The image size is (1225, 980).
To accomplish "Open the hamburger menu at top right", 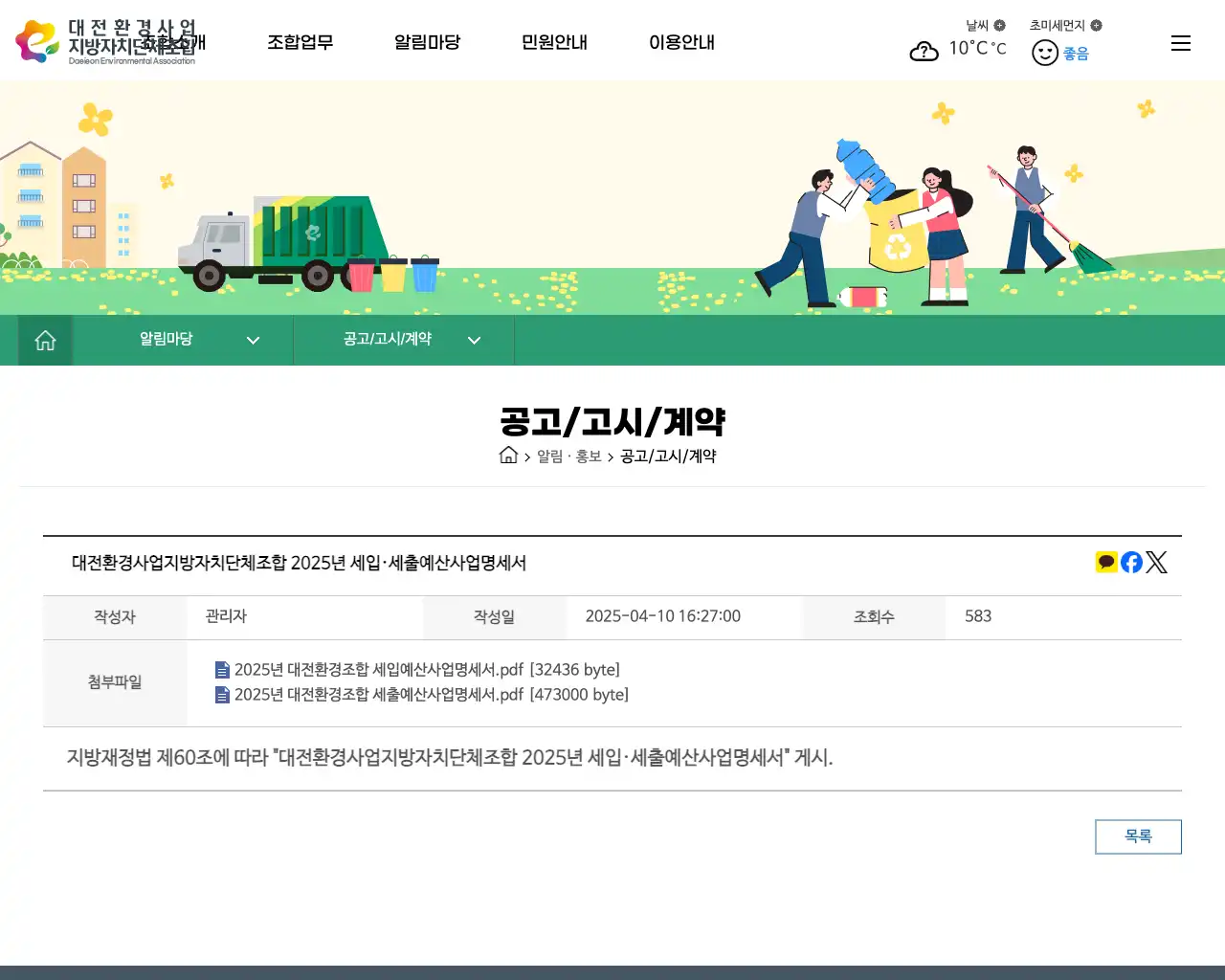I will [x=1180, y=43].
